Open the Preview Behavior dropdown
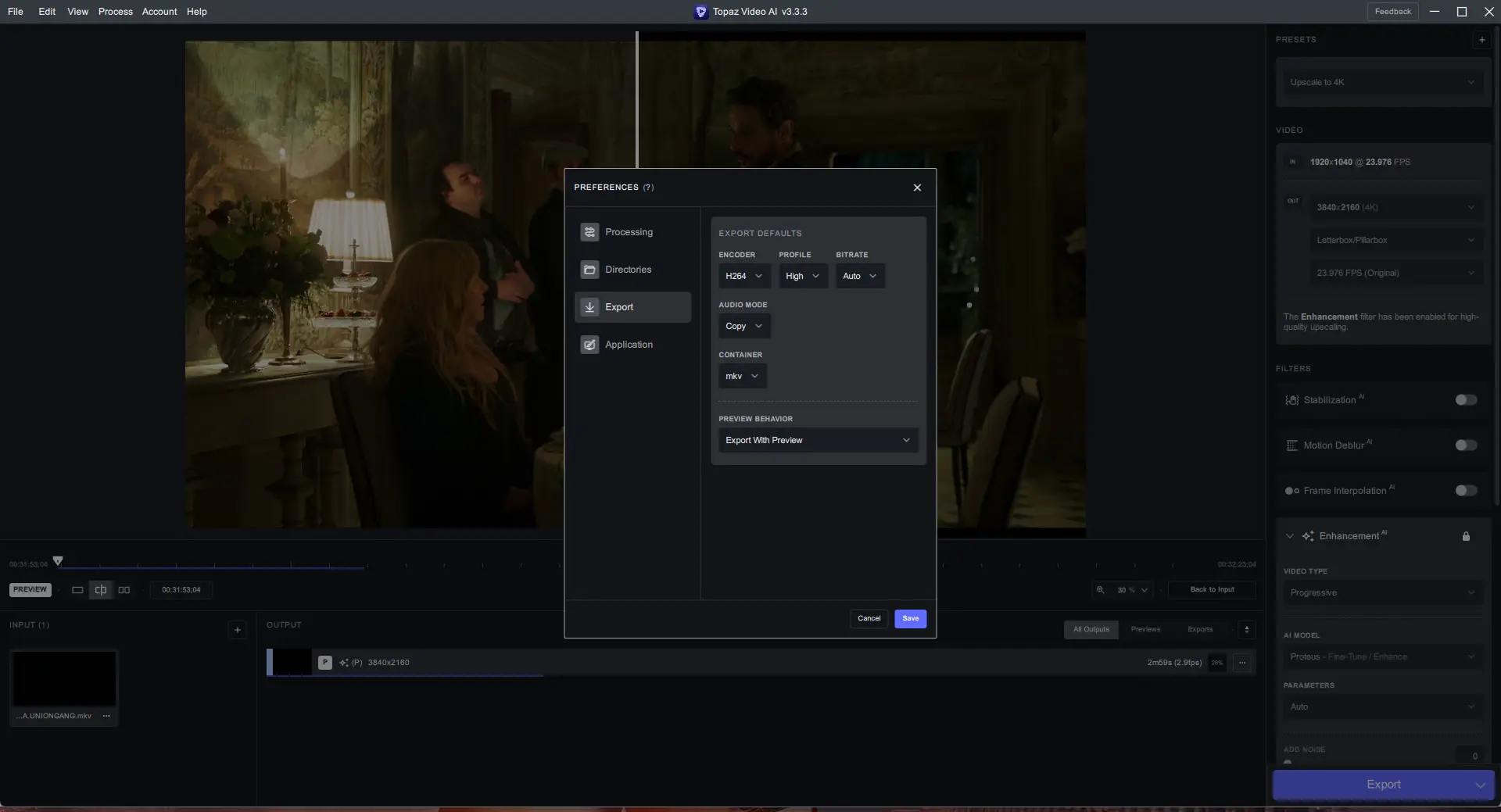Screen dimensions: 1501x812 point(818,440)
